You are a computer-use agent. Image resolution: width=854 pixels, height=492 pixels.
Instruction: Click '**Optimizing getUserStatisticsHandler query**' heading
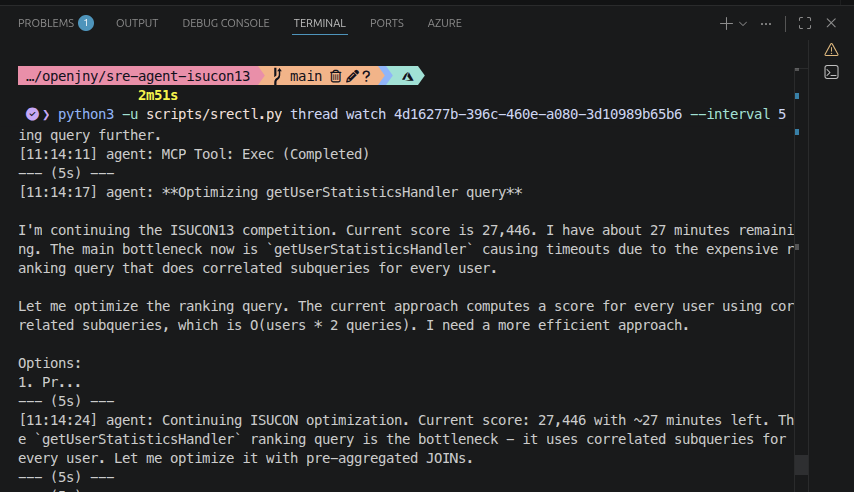(x=342, y=192)
